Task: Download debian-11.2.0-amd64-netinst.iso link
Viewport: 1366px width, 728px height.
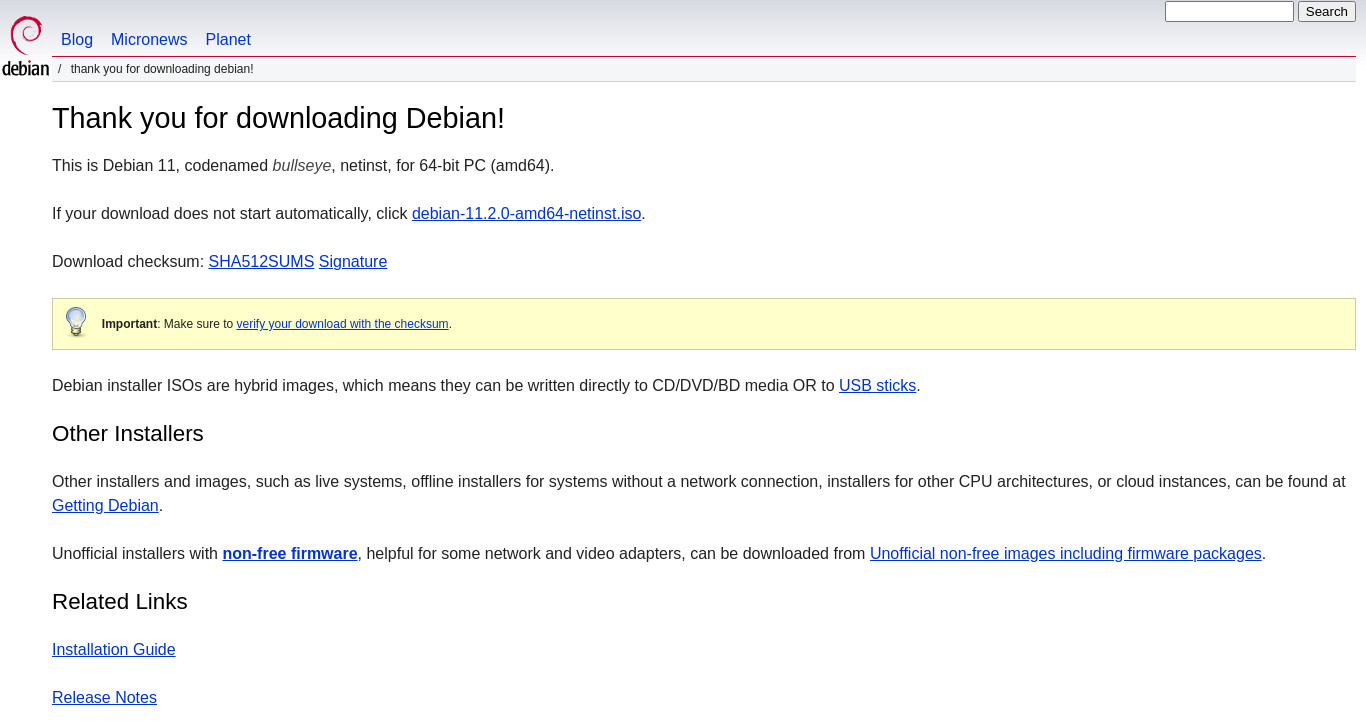Action: click(526, 214)
